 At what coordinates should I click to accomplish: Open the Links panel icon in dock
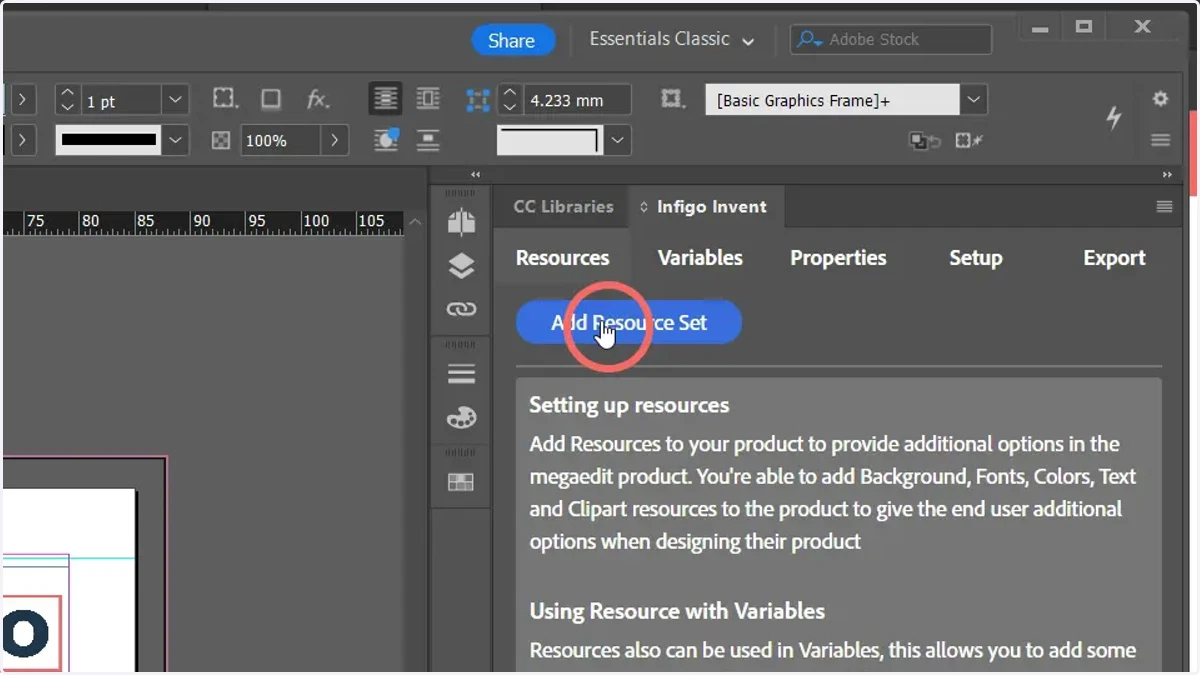(x=461, y=309)
